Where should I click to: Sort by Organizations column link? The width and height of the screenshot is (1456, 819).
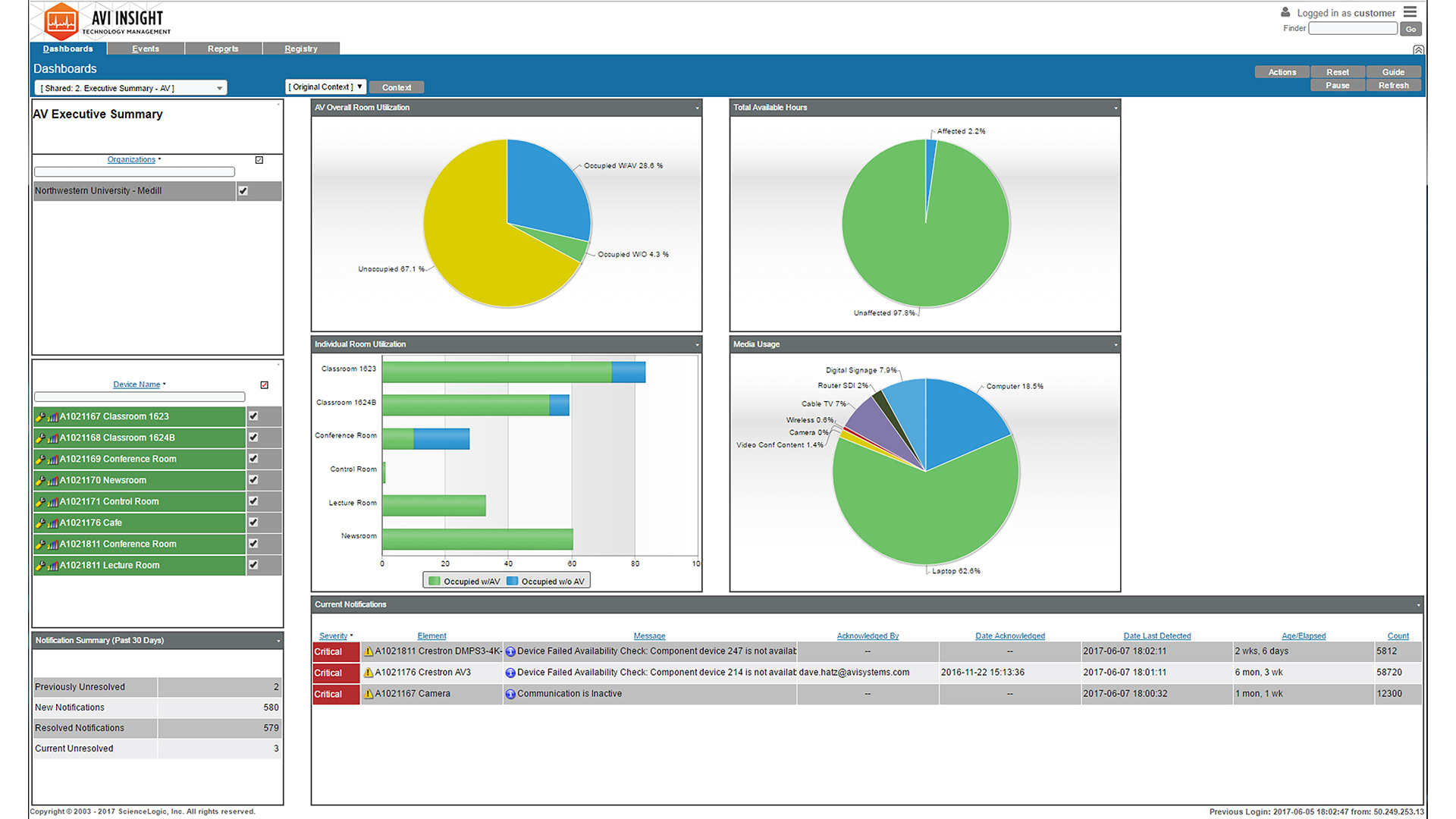[131, 159]
